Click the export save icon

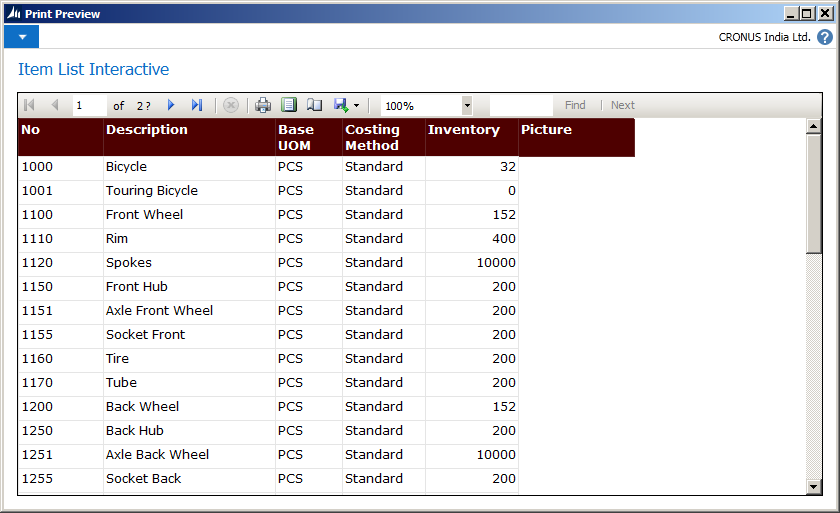[x=341, y=105]
